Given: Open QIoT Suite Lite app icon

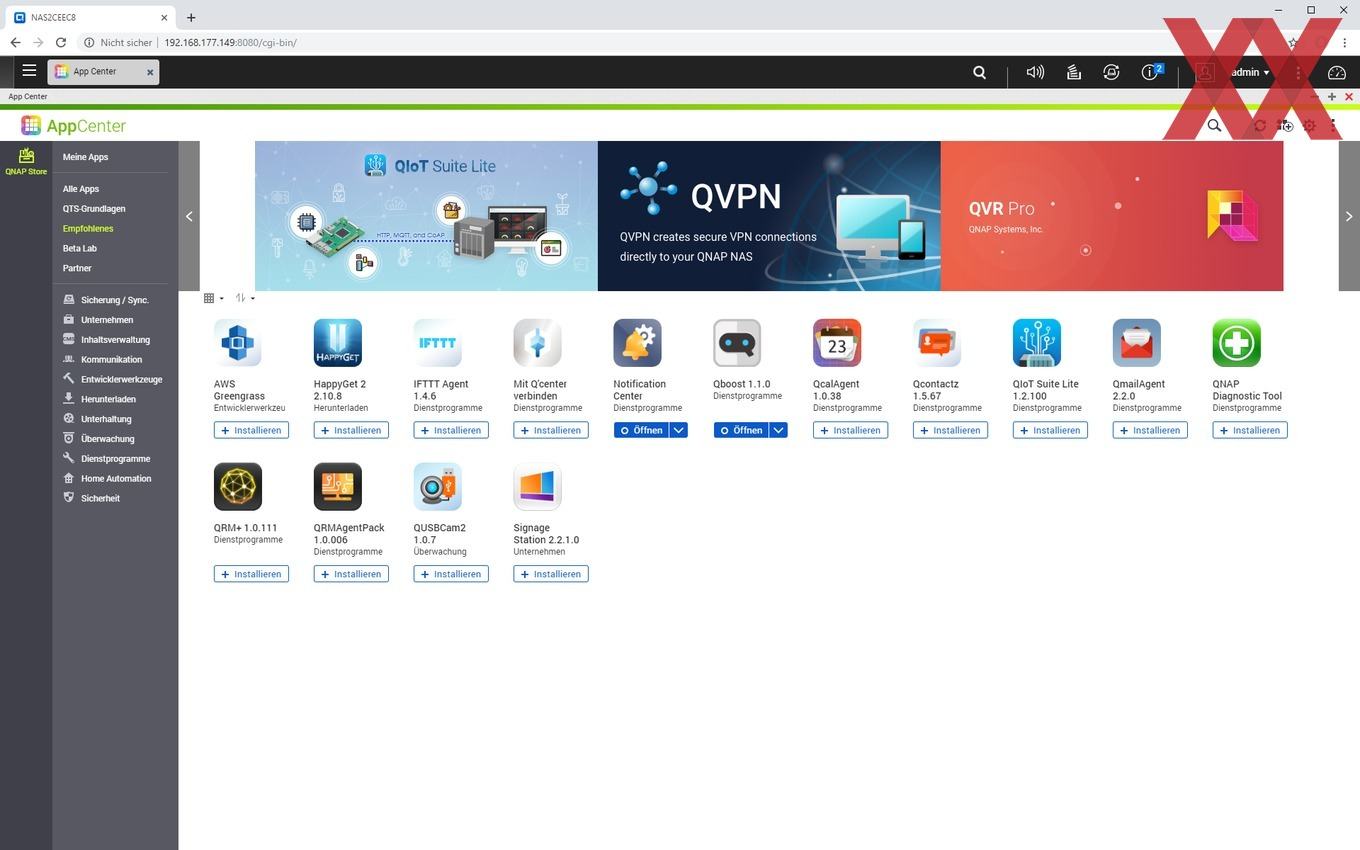Looking at the screenshot, I should coord(1037,343).
